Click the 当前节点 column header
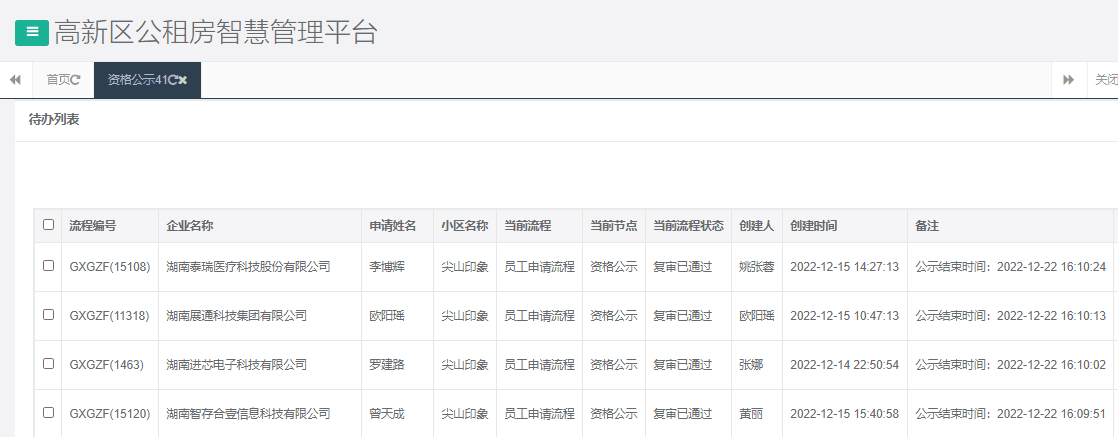The height and width of the screenshot is (437, 1118). pyautogui.click(x=613, y=226)
